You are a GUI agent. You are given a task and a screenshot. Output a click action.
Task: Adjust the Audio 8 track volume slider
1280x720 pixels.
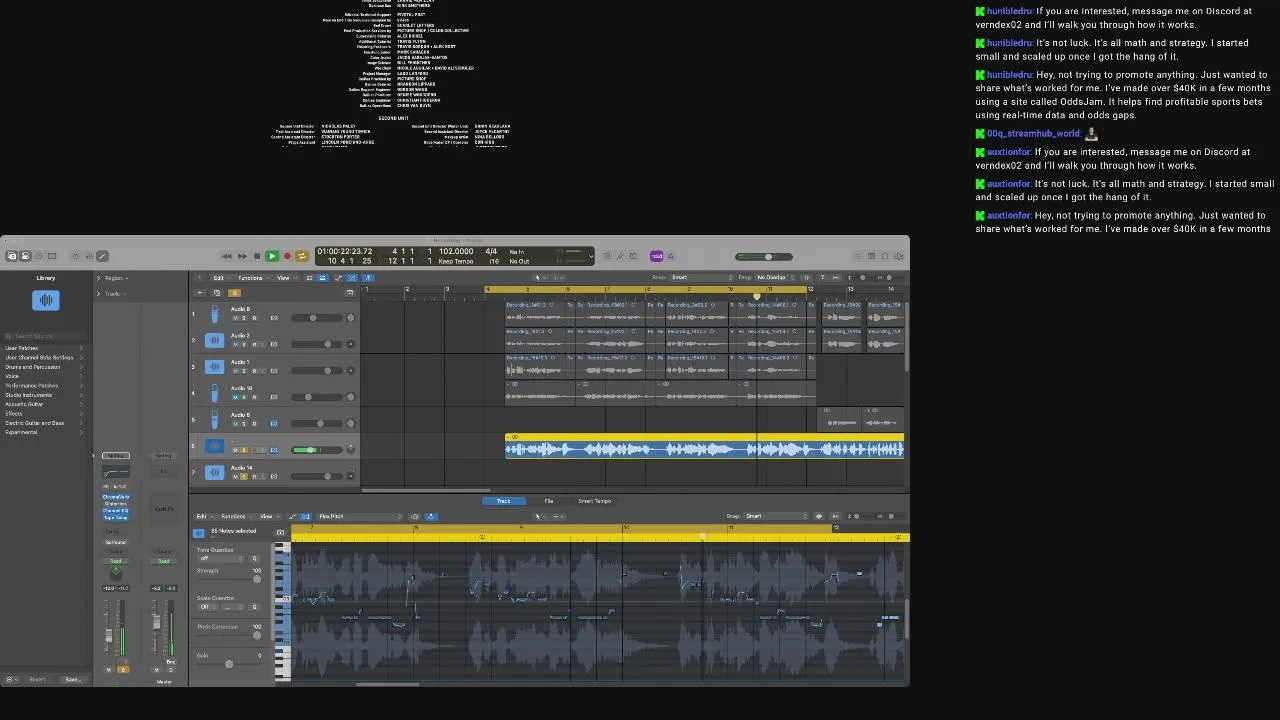coord(317,318)
